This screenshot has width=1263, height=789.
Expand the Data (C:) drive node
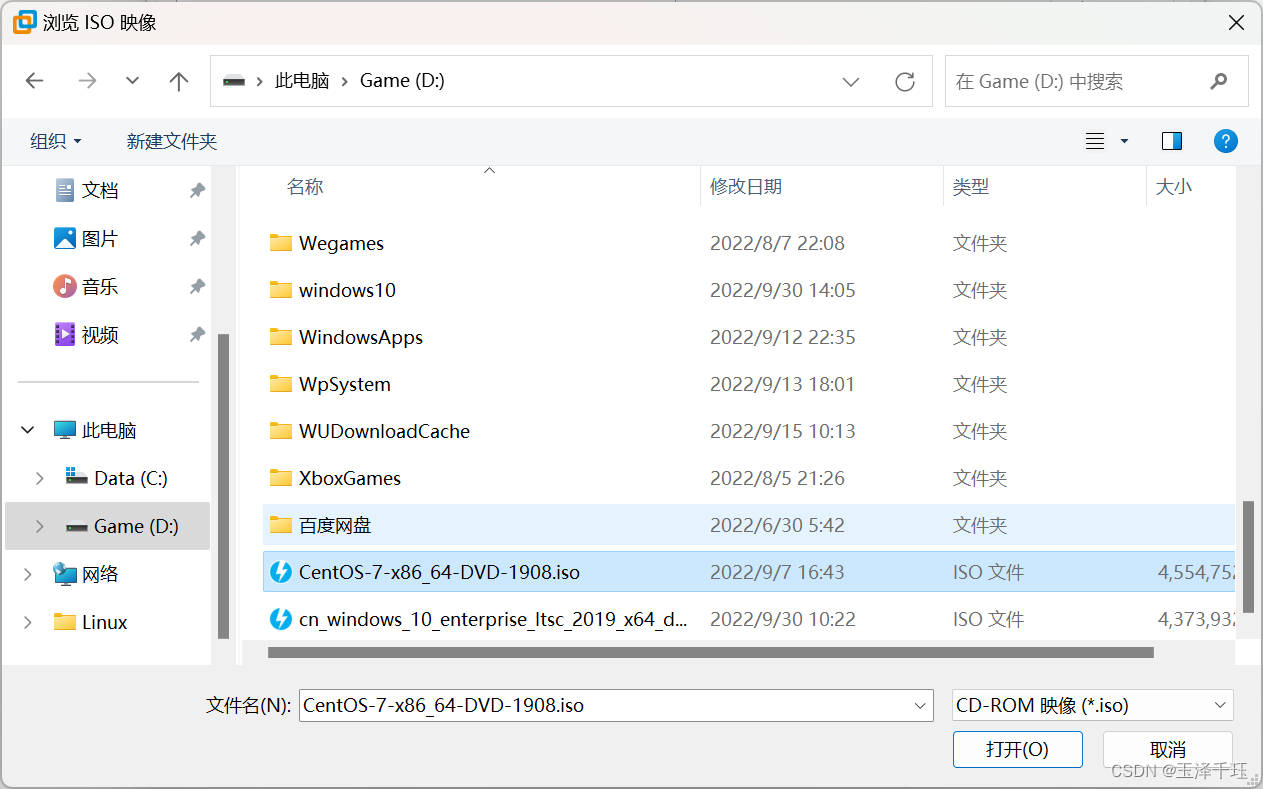(x=39, y=478)
